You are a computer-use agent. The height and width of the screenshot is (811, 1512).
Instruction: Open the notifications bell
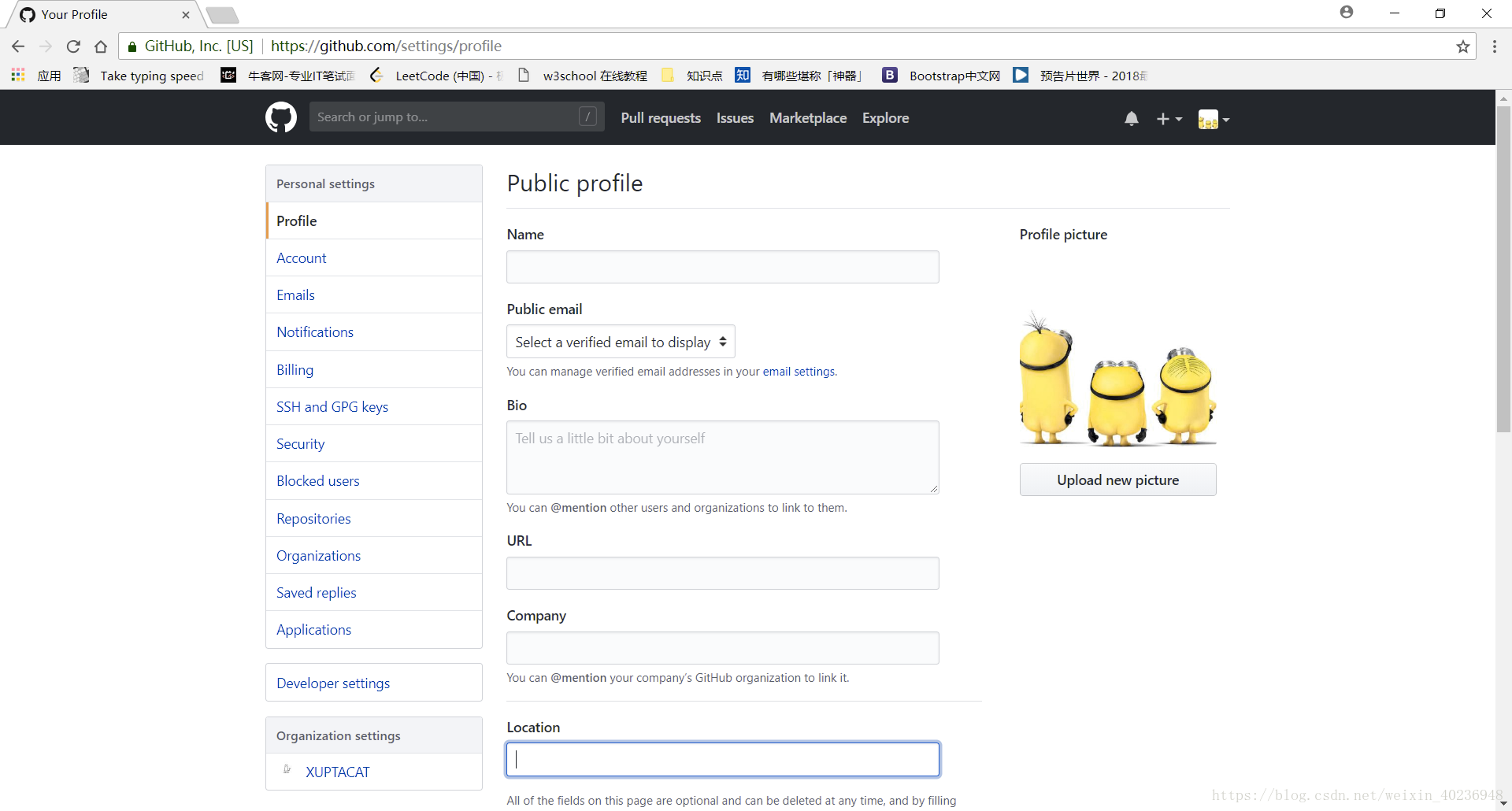click(x=1132, y=119)
